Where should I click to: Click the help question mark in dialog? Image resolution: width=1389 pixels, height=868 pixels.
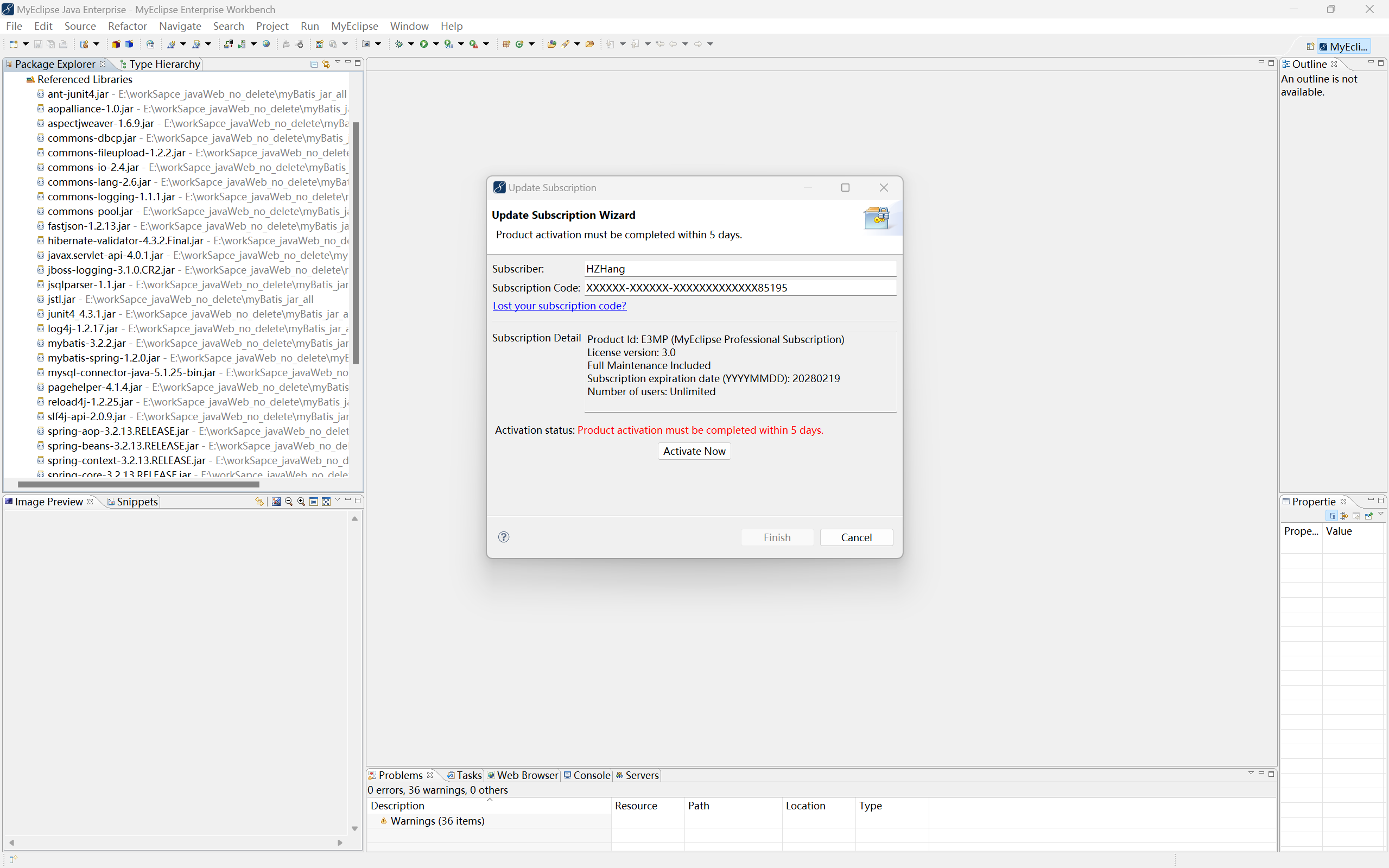503,537
